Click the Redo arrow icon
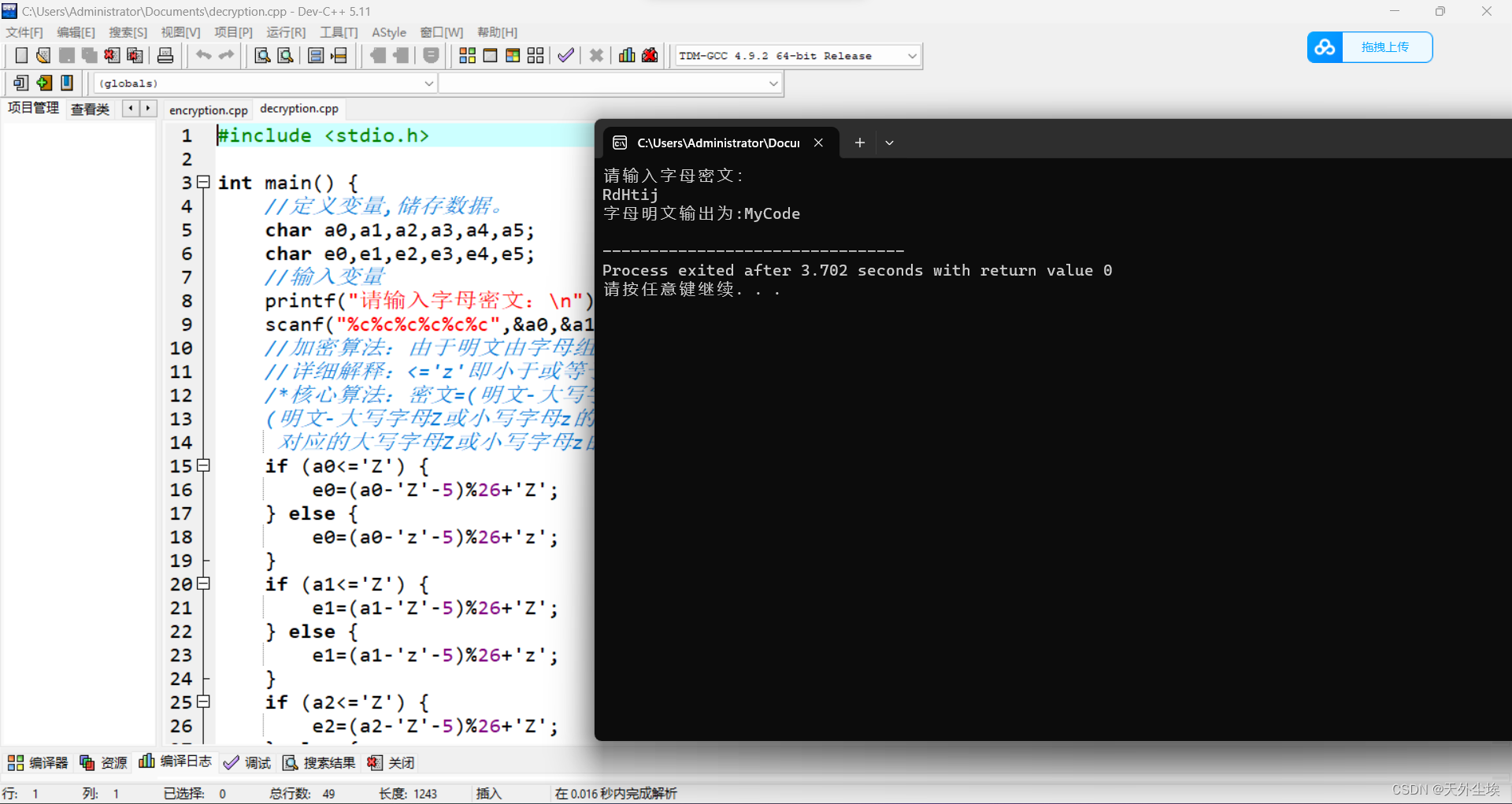This screenshot has width=1512, height=804. tap(226, 55)
